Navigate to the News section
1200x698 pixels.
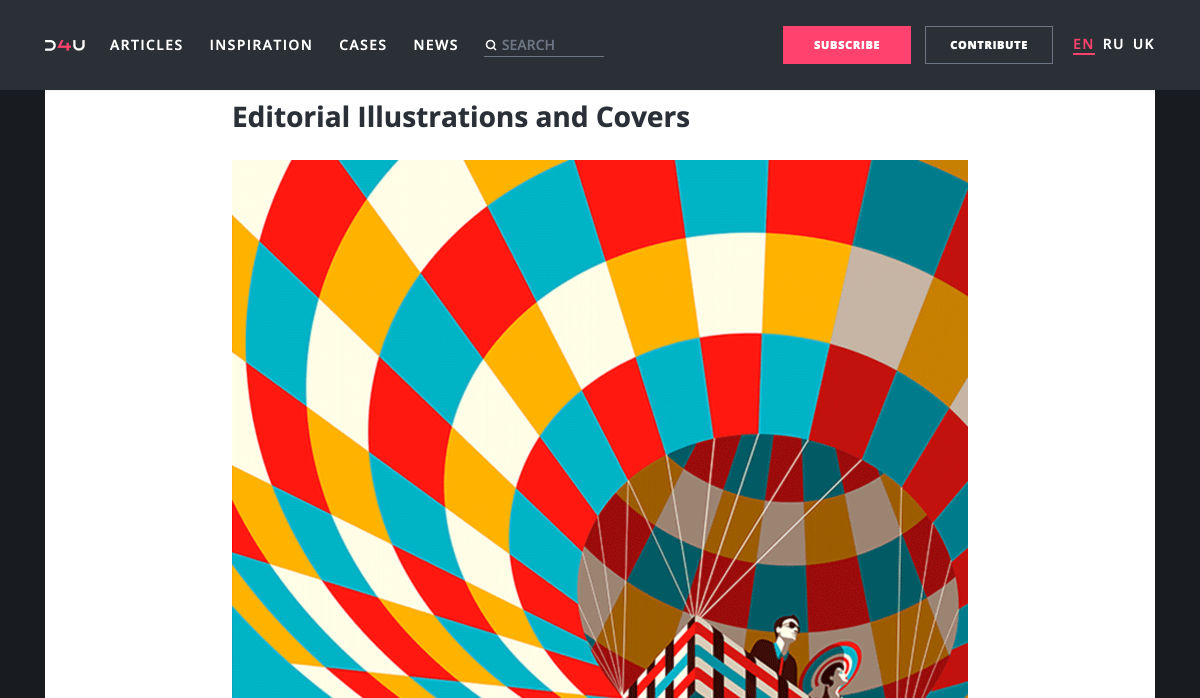(436, 45)
